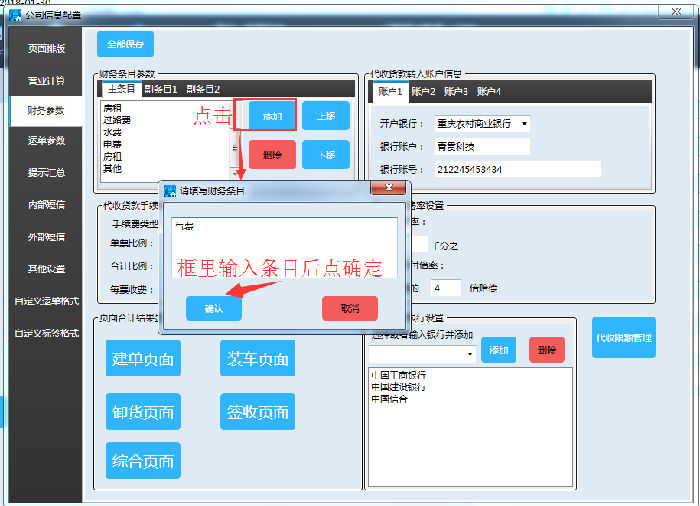Viewport: 700px width, 506px height.
Task: Switch to the 副条目1 tab
Action: (x=161, y=89)
